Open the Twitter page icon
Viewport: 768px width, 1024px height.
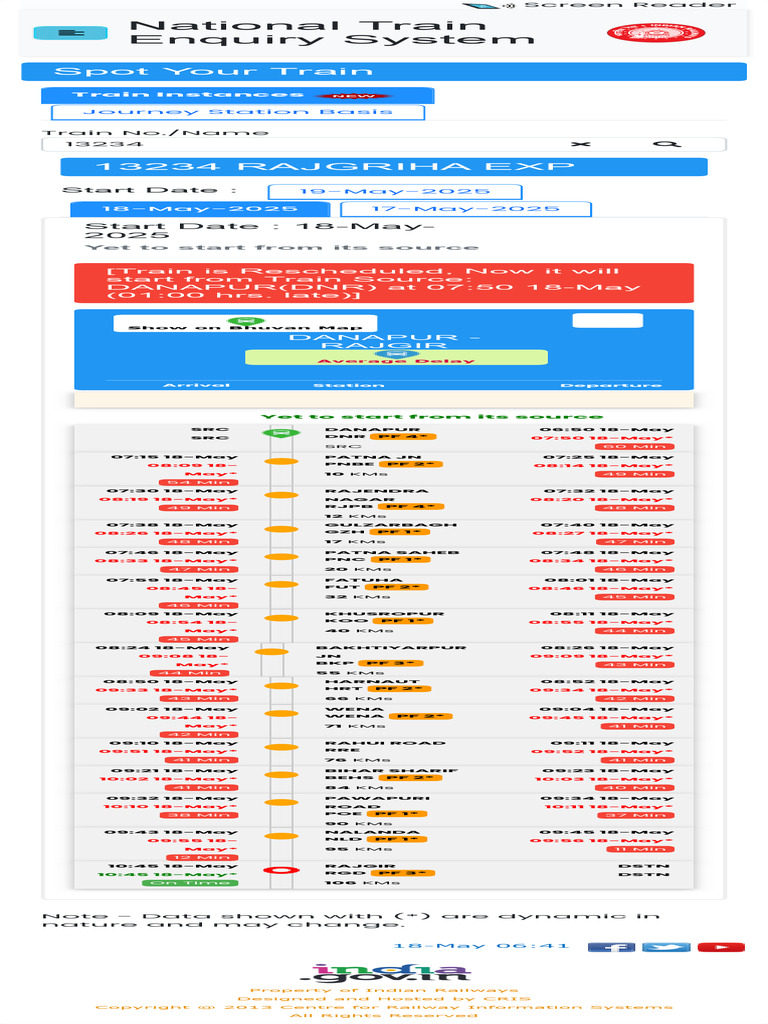[x=665, y=947]
